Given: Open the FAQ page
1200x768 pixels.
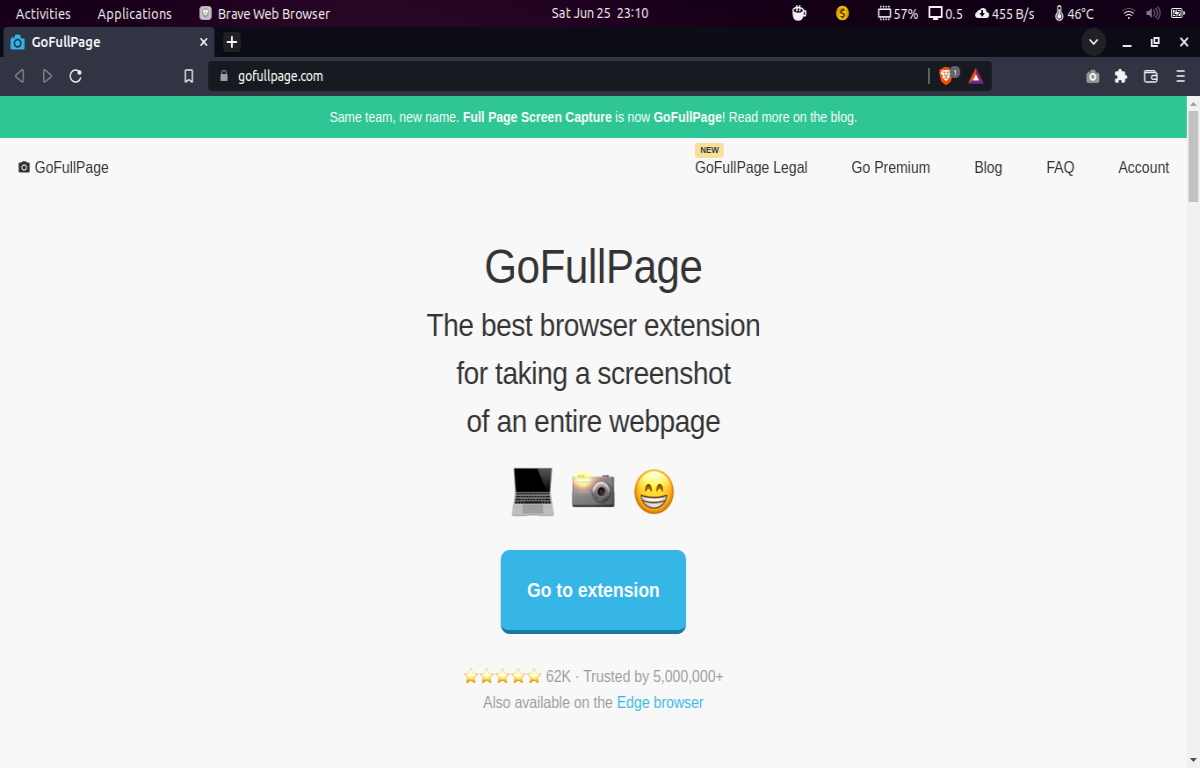Looking at the screenshot, I should point(1060,167).
